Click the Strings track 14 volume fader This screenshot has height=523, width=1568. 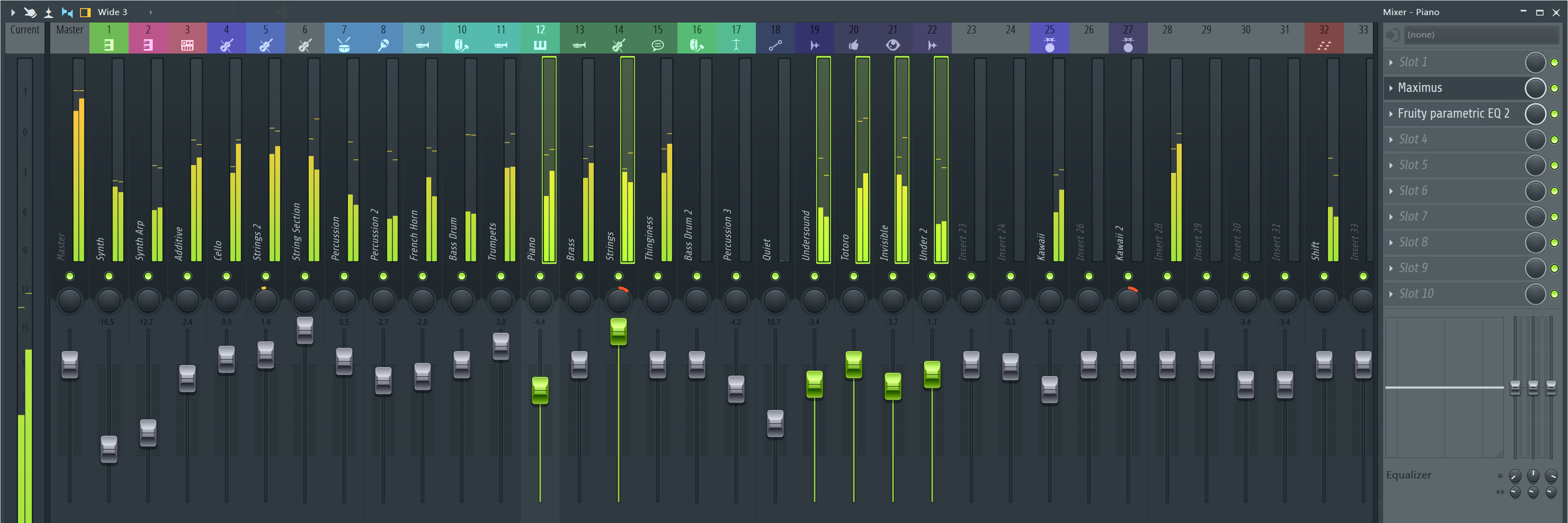[x=619, y=332]
